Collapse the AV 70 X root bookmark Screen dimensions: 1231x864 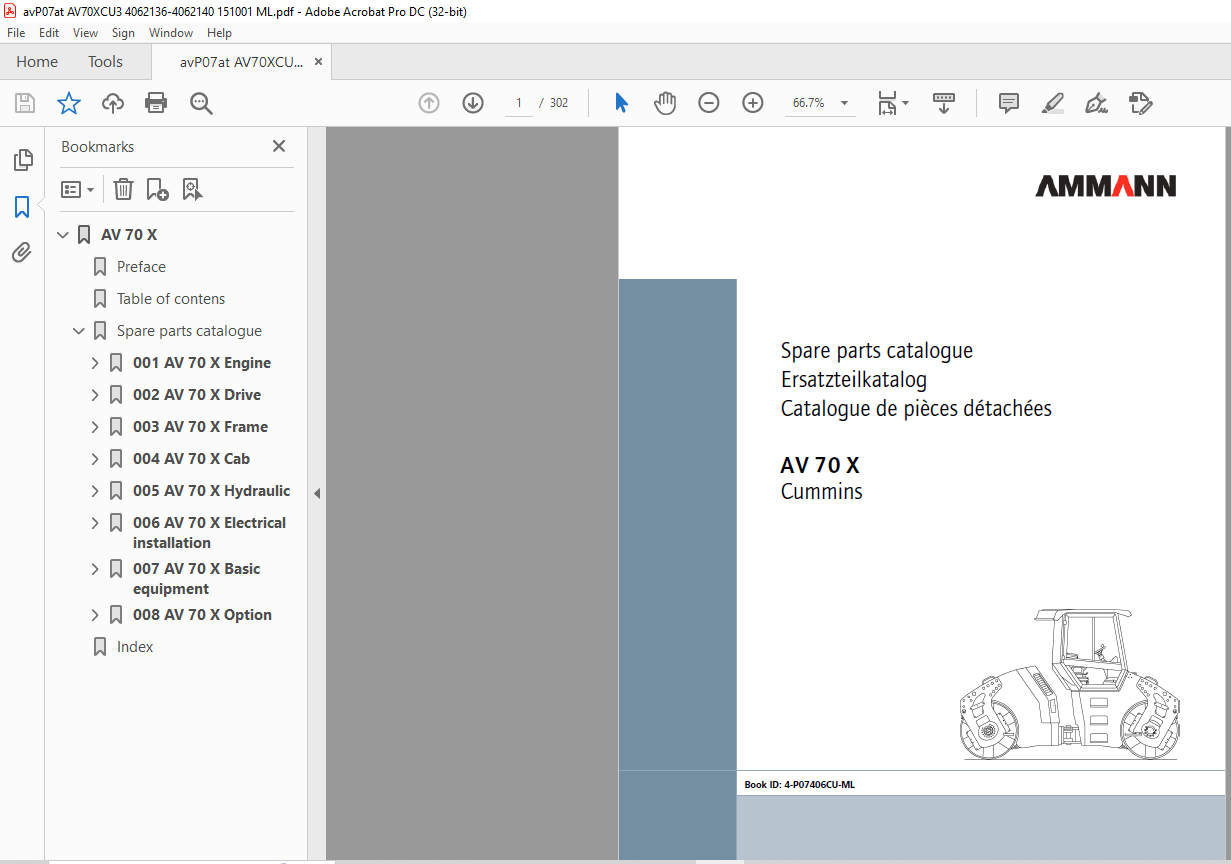coord(63,235)
